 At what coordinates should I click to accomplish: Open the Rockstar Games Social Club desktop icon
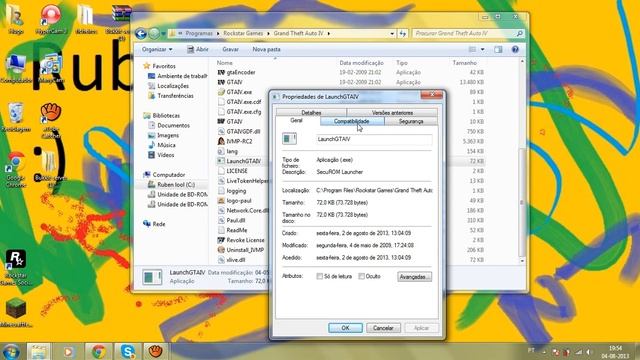click(16, 268)
